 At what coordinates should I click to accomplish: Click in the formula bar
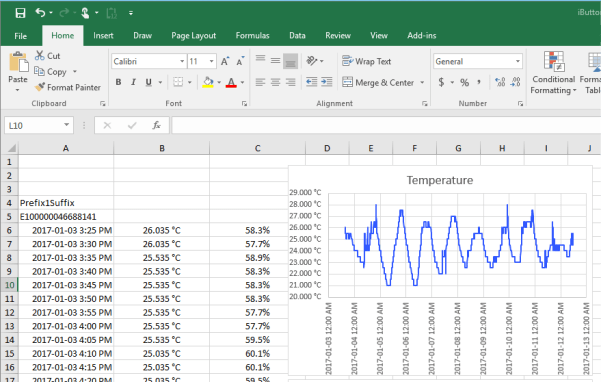coord(386,125)
